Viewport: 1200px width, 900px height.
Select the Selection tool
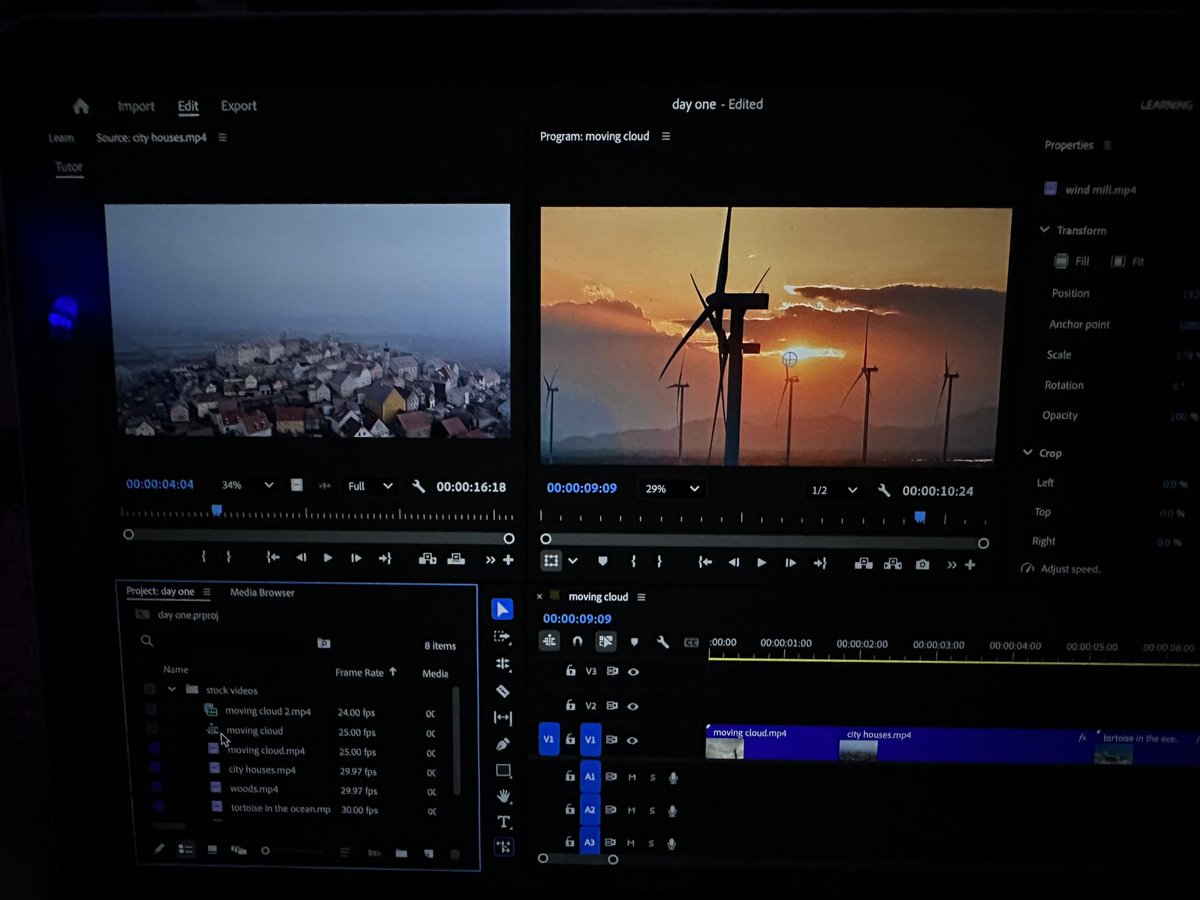(x=503, y=608)
